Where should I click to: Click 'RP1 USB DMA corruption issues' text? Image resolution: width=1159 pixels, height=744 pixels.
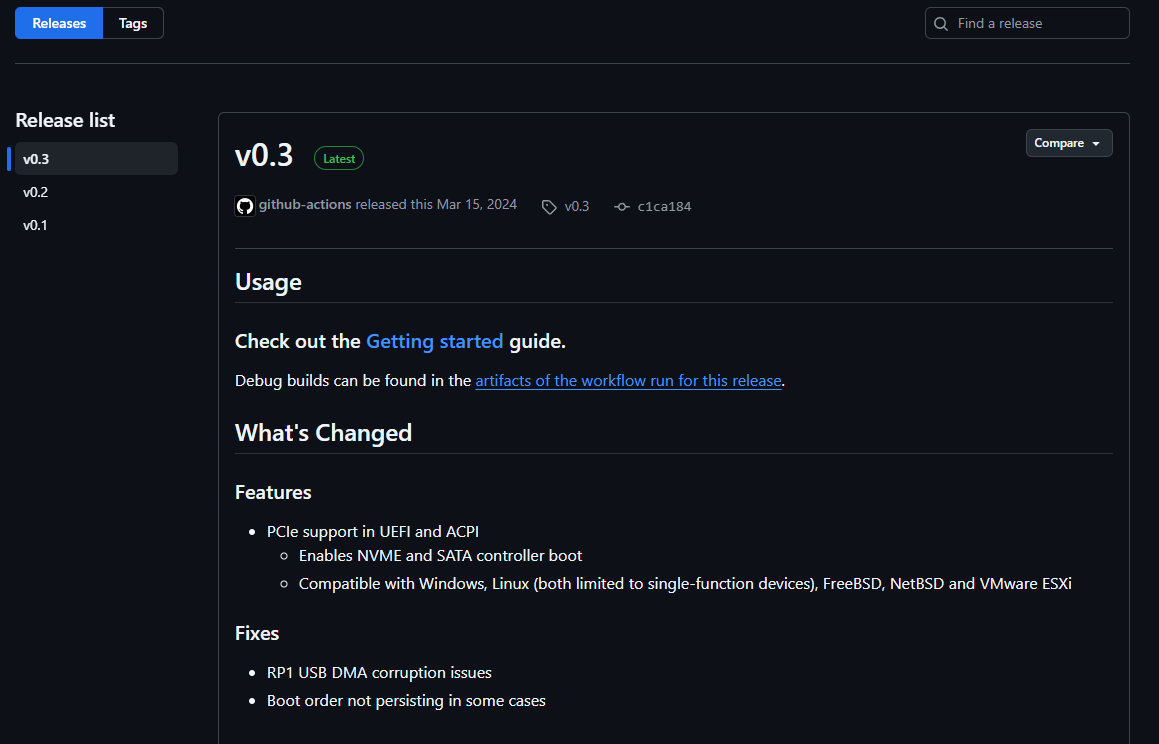coord(379,673)
